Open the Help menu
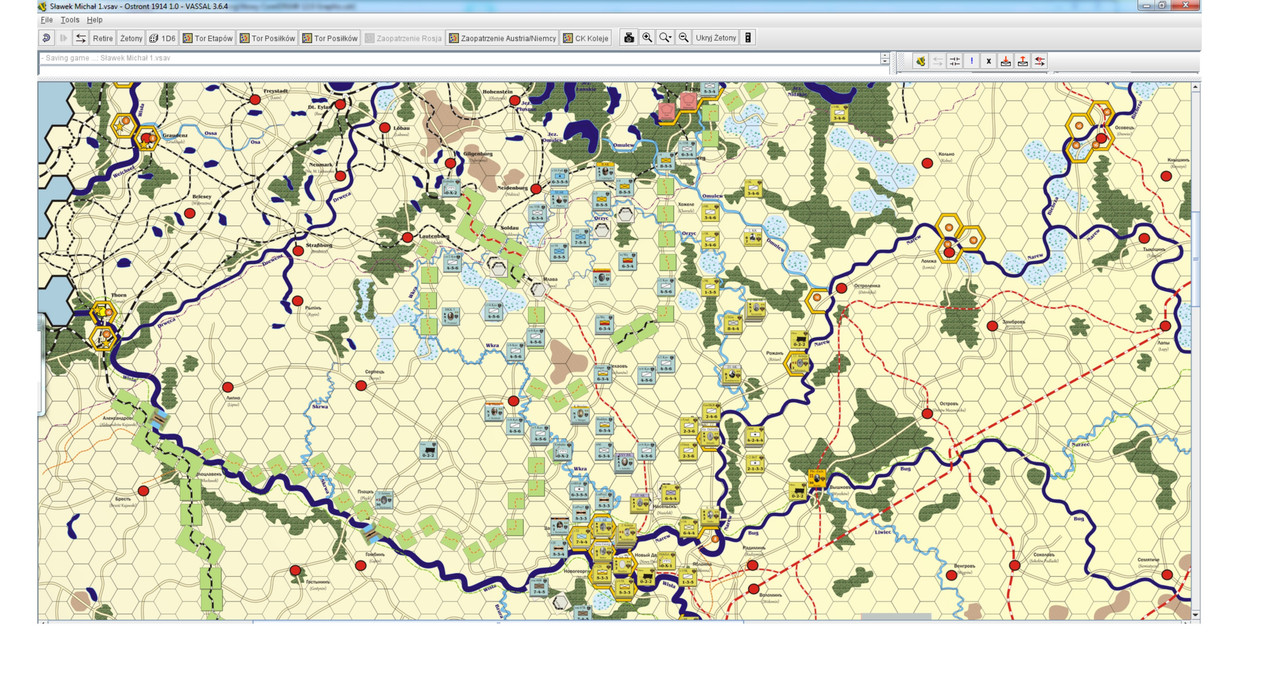Image resolution: width=1280 pixels, height=693 pixels. click(94, 20)
